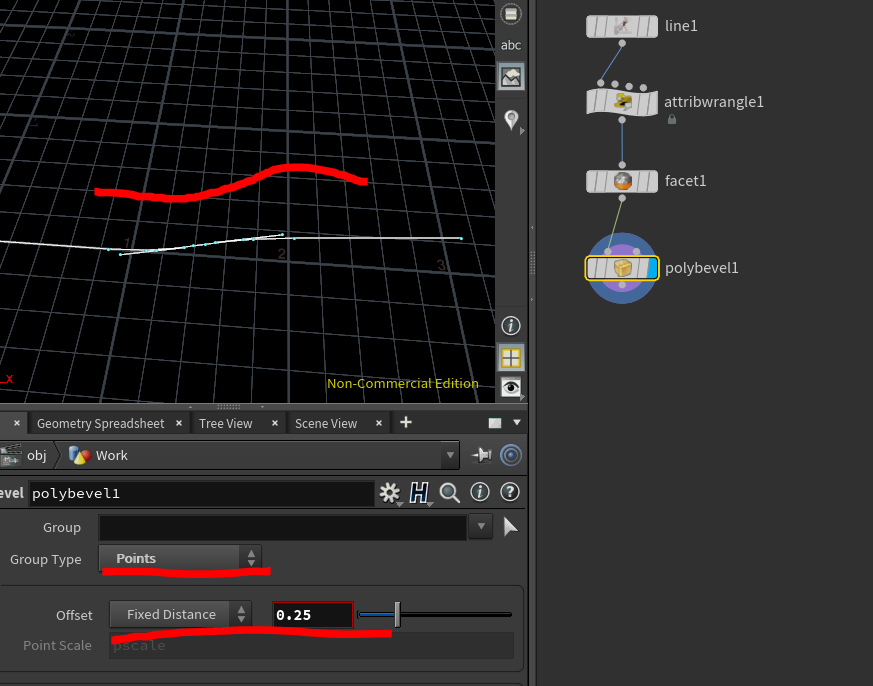Image resolution: width=873 pixels, height=686 pixels.
Task: Click the Offset slider handle
Action: coord(398,615)
